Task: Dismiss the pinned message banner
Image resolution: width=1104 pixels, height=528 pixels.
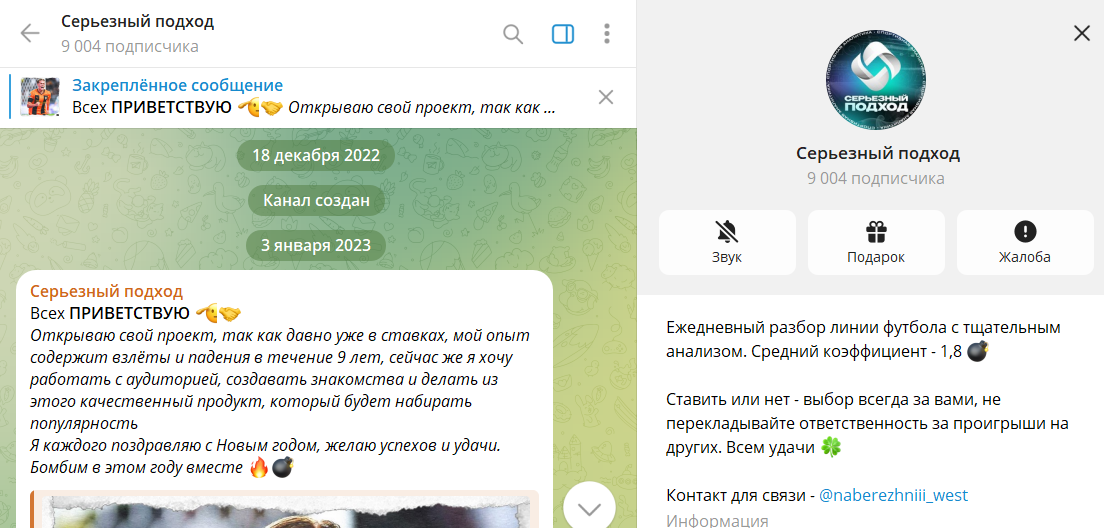Action: (605, 97)
